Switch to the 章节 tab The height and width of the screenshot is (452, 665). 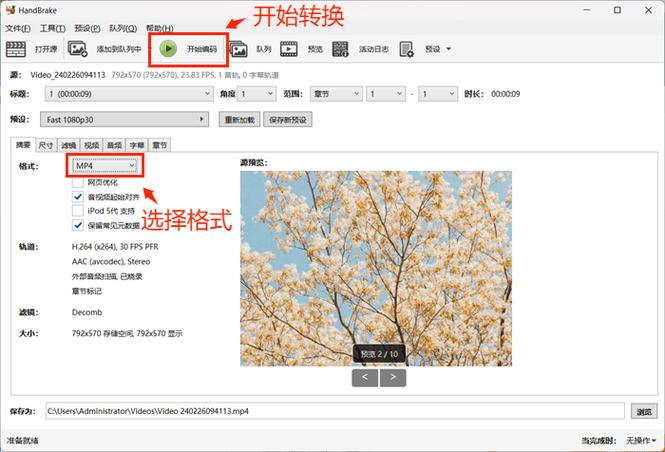[160, 145]
